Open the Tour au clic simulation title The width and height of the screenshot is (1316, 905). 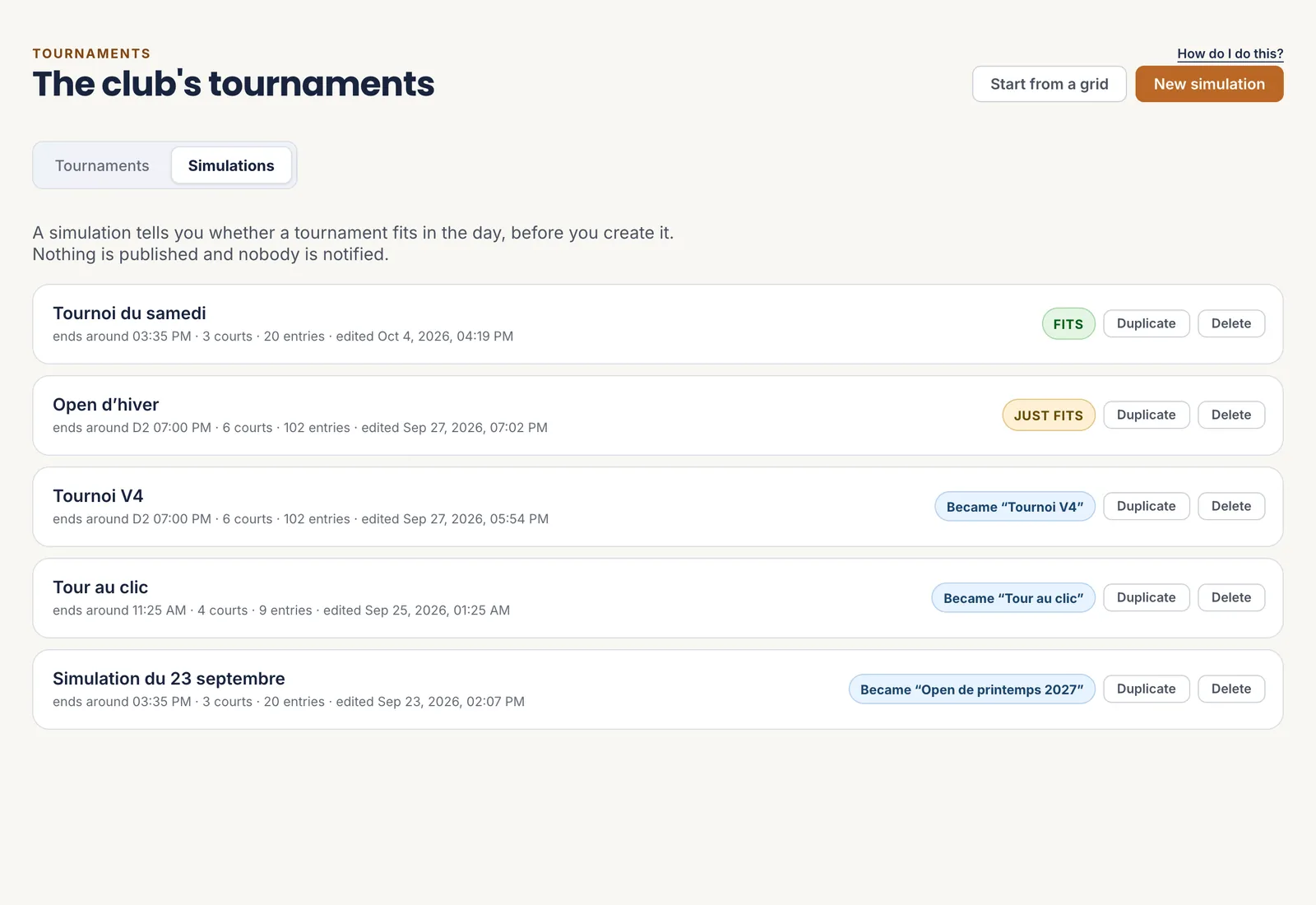click(x=100, y=587)
